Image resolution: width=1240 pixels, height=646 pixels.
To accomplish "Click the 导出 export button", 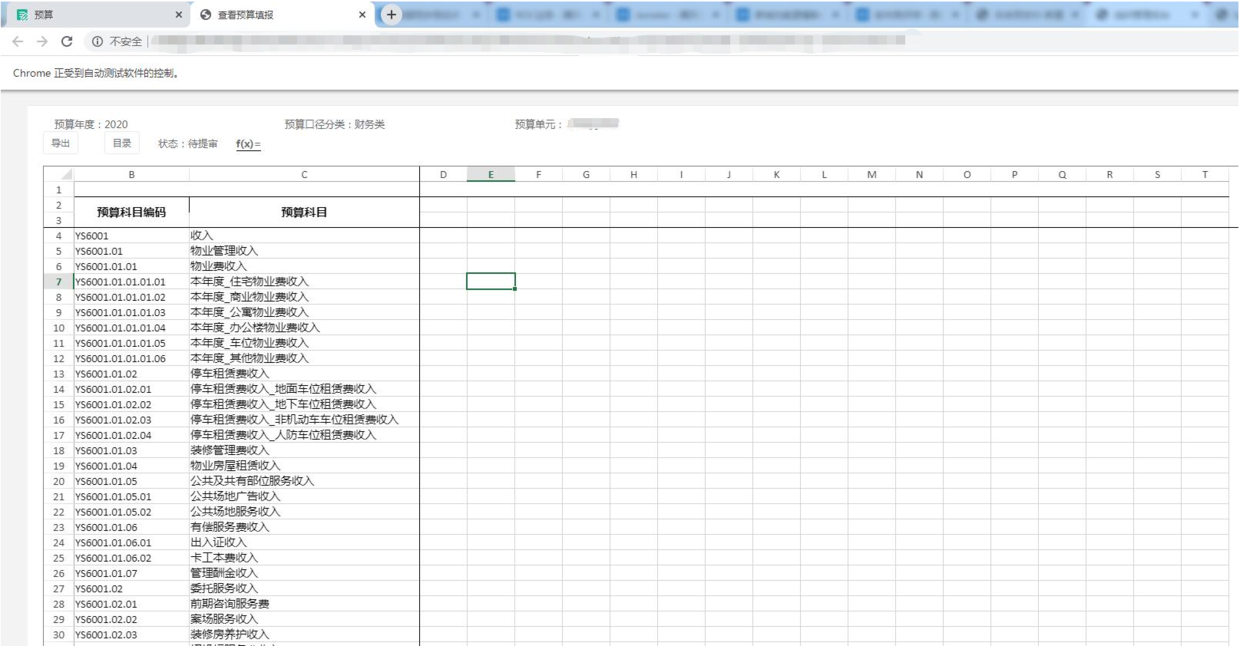I will coord(61,144).
